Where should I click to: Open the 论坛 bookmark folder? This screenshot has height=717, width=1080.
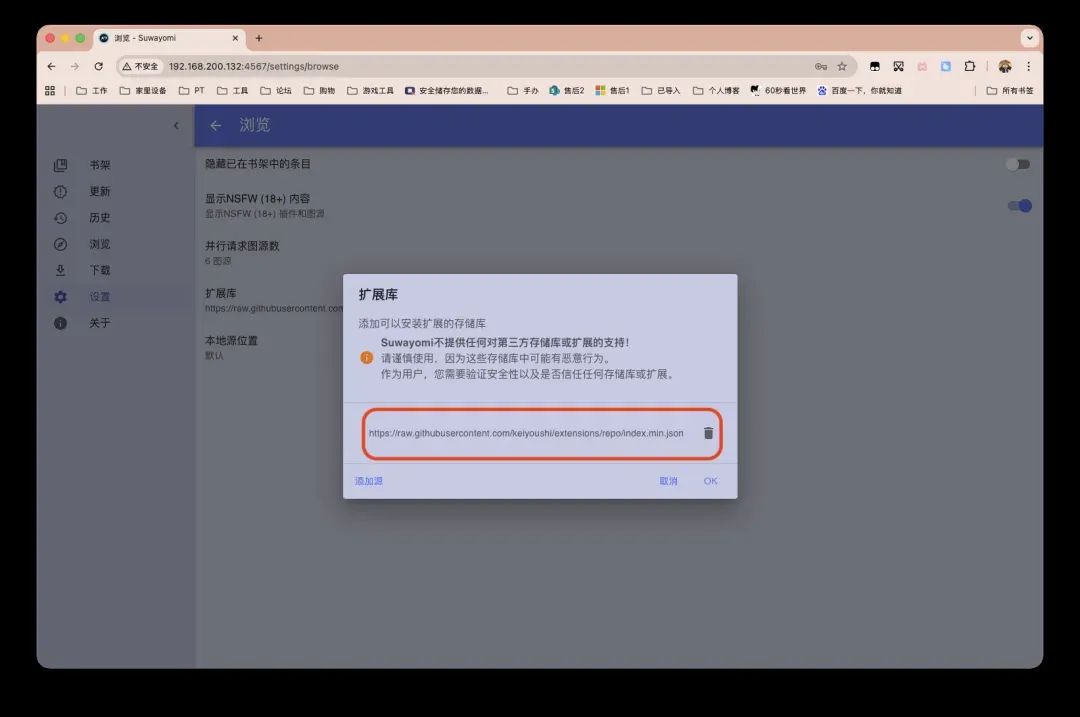tap(276, 90)
